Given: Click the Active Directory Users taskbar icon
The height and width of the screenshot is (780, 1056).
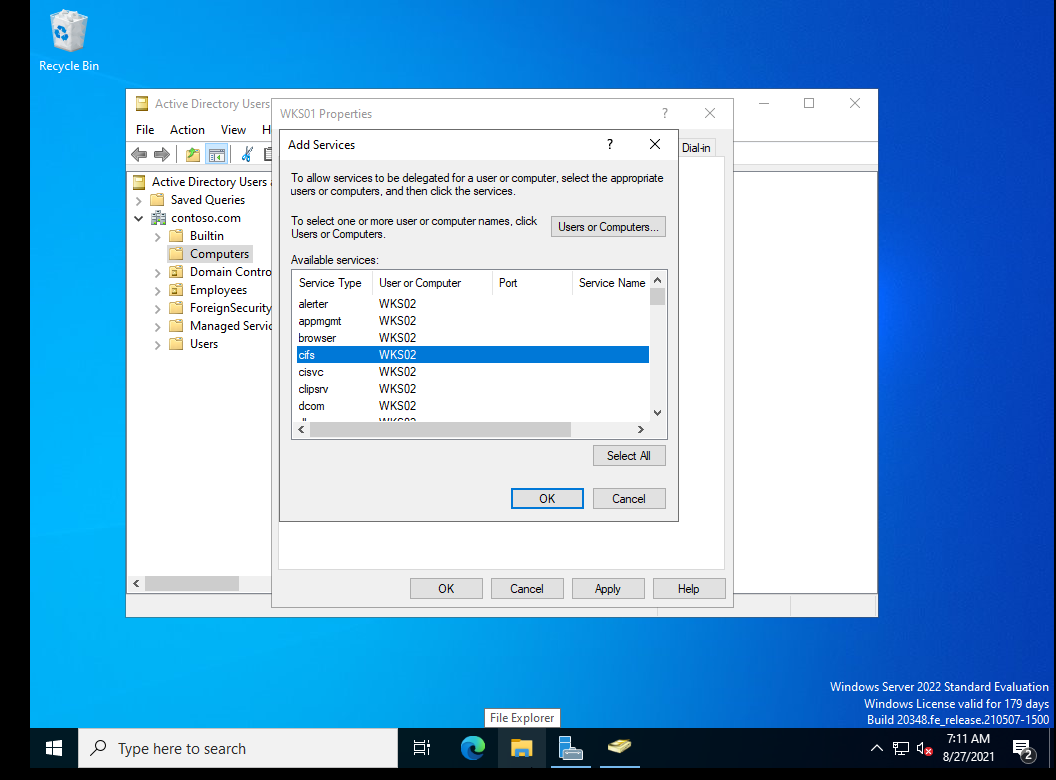Looking at the screenshot, I should tap(620, 748).
